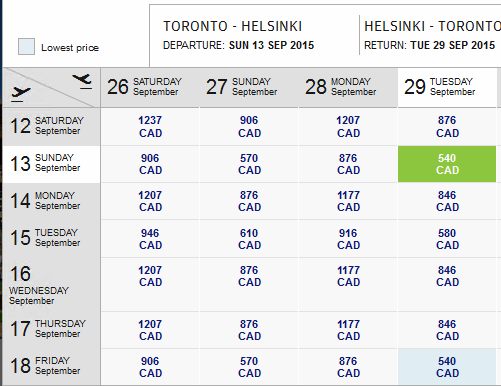Select the 17 Thursday September departure row
The width and height of the screenshot is (501, 386).
pos(52,330)
